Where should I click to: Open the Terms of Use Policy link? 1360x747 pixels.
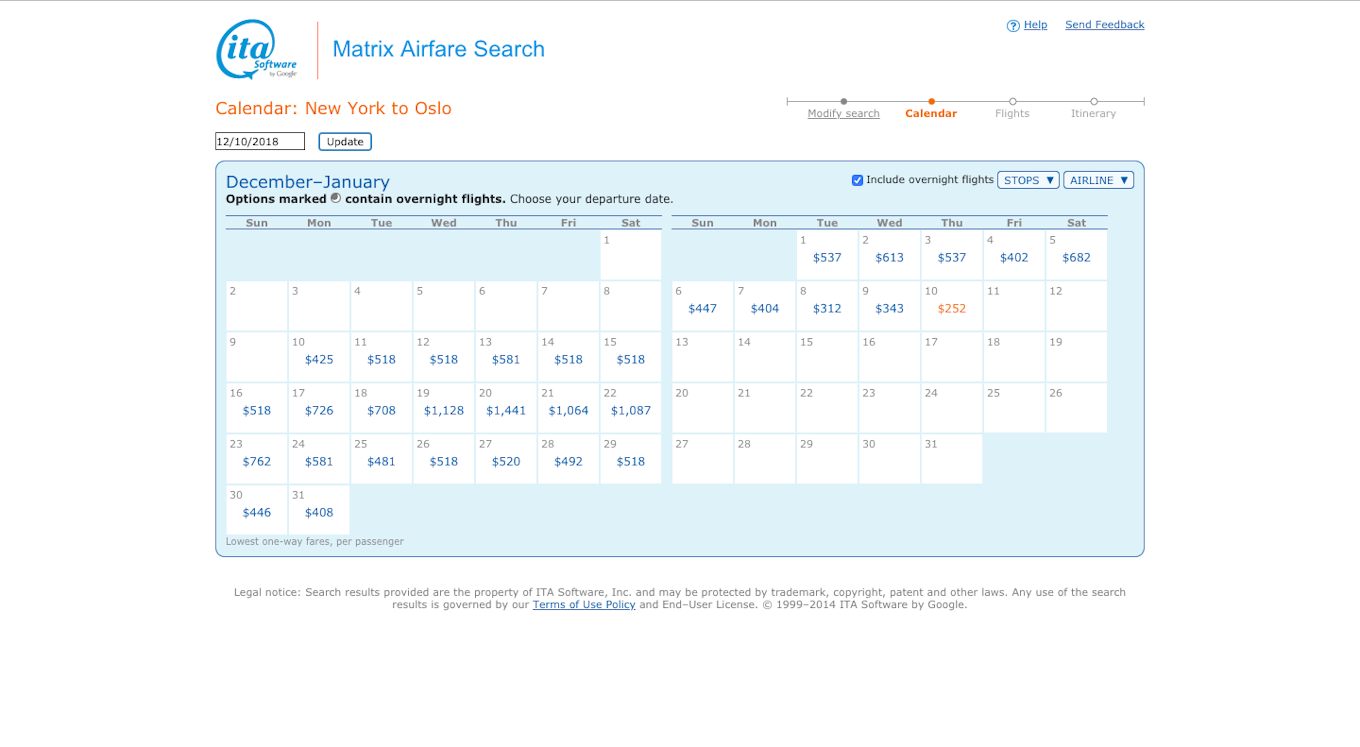click(x=584, y=604)
